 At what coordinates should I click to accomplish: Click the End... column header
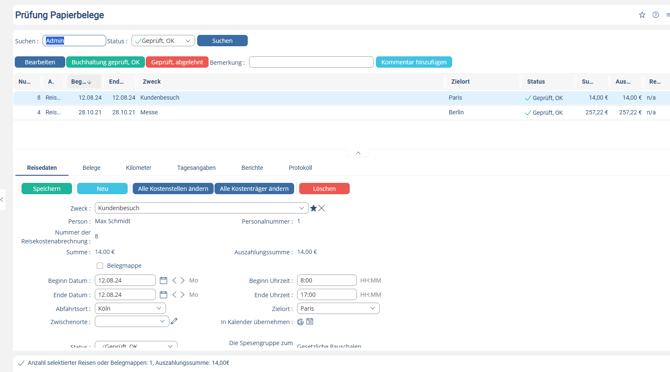click(x=116, y=82)
